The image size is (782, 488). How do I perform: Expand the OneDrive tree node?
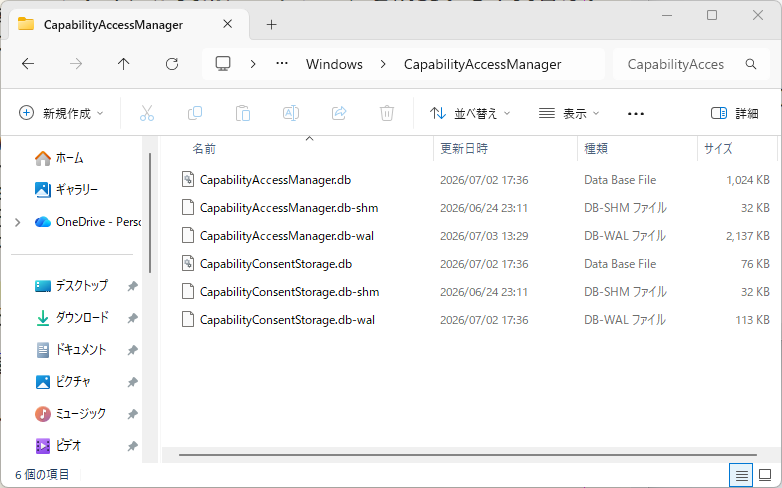(x=18, y=222)
